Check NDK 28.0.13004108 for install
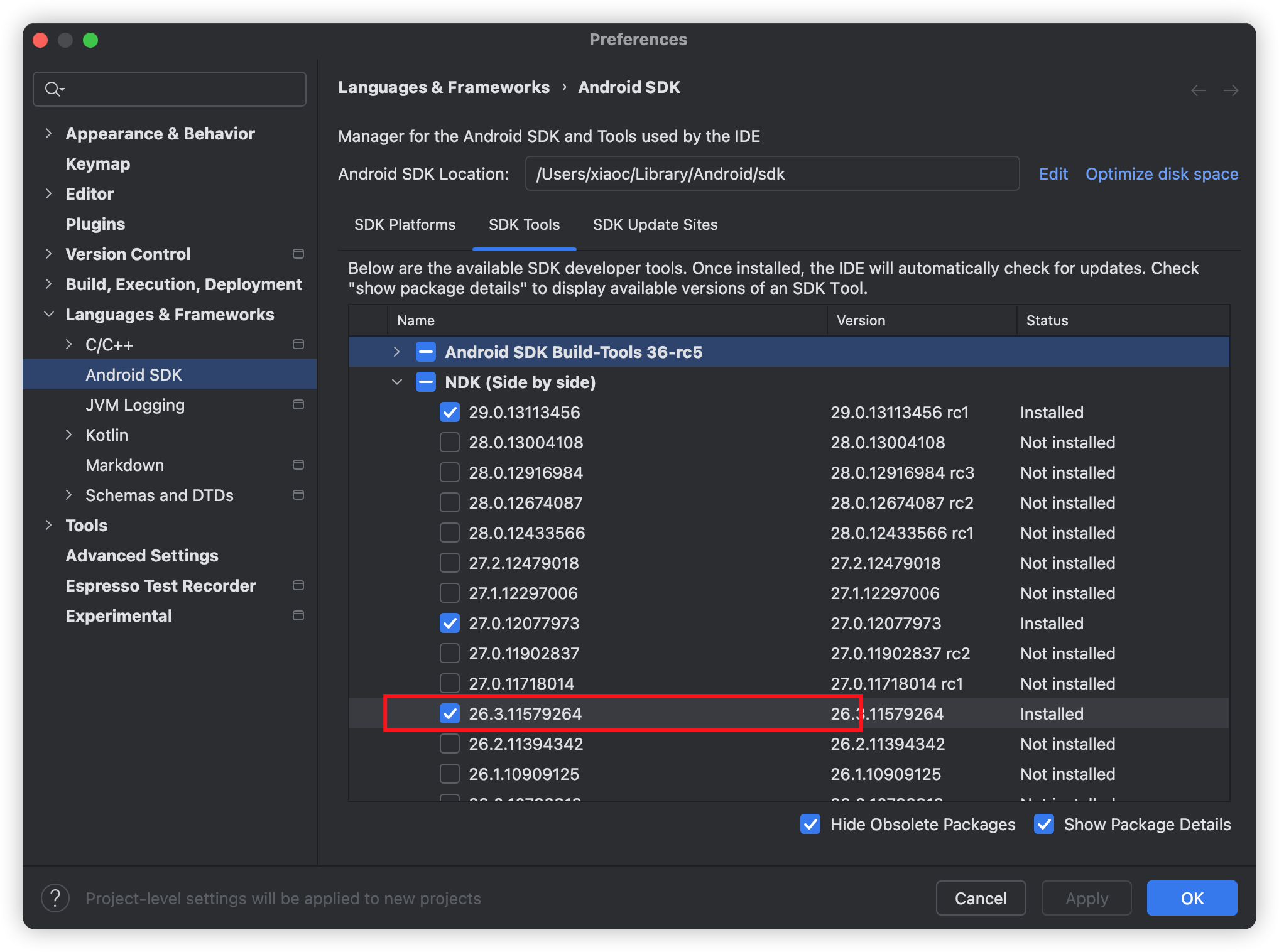This screenshot has width=1279, height=952. click(x=450, y=442)
